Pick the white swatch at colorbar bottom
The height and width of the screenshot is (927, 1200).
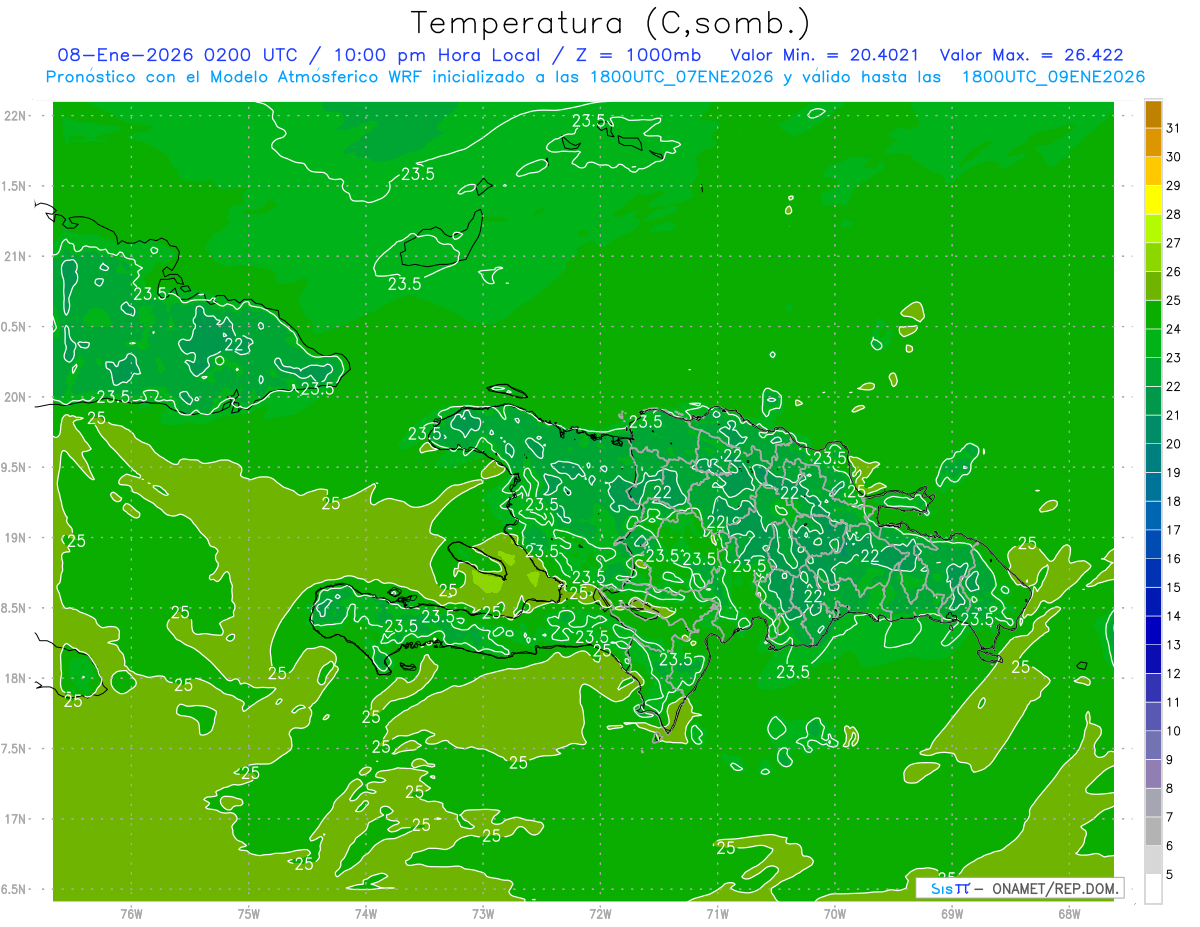1153,889
